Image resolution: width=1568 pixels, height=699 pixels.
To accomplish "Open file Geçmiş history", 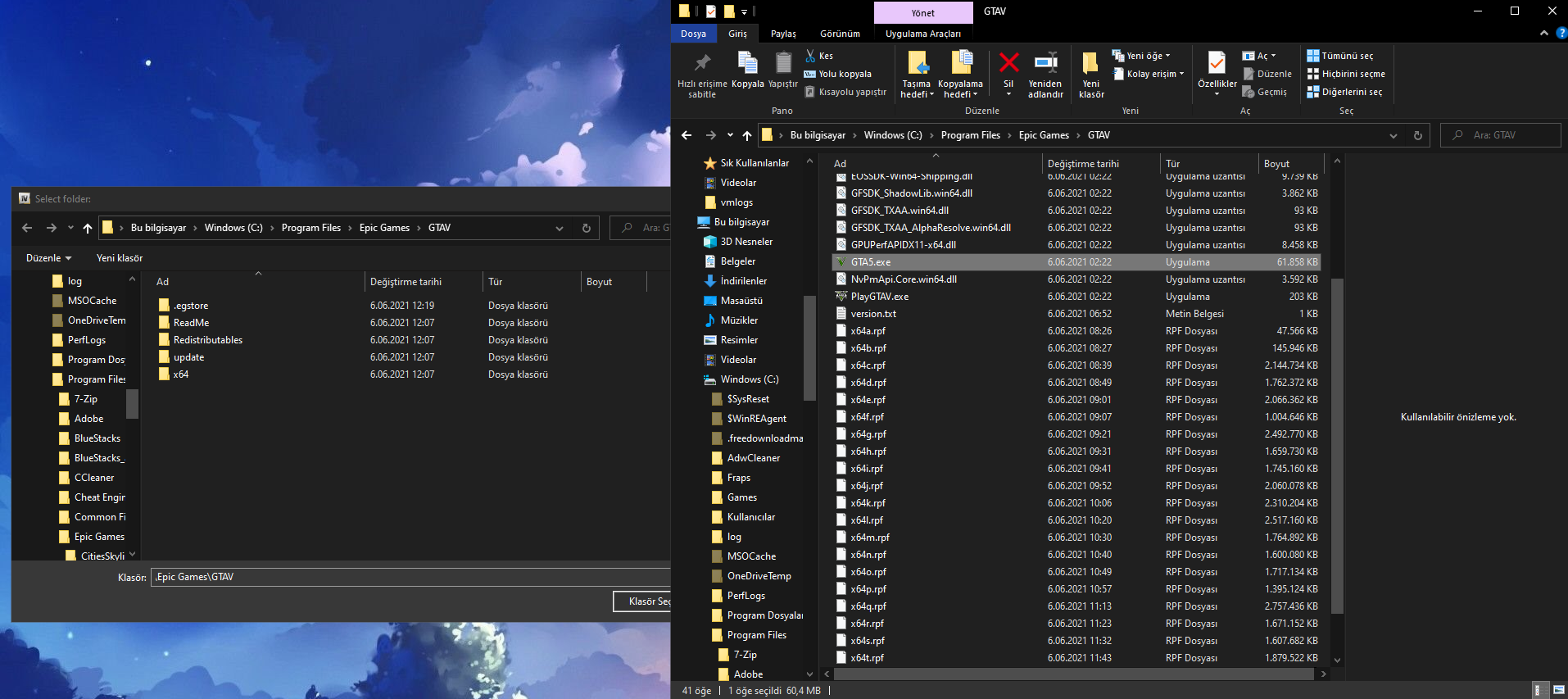I will [1264, 92].
